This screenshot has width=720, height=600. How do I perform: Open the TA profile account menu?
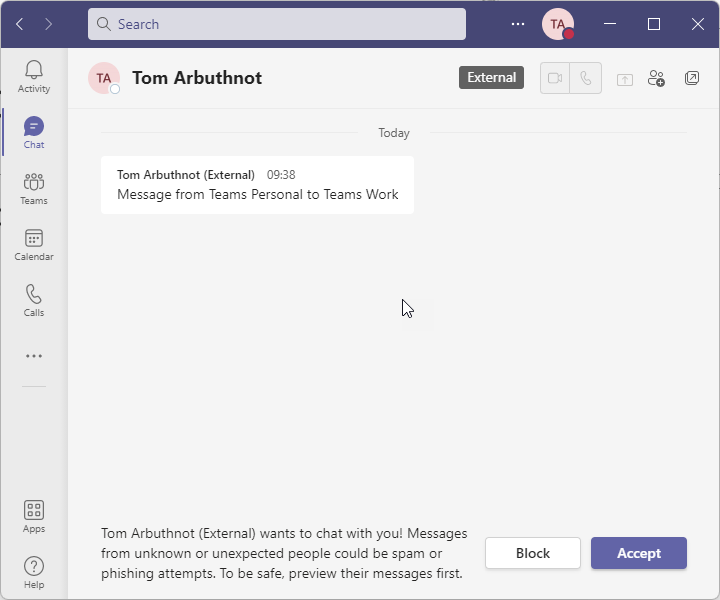coord(557,24)
